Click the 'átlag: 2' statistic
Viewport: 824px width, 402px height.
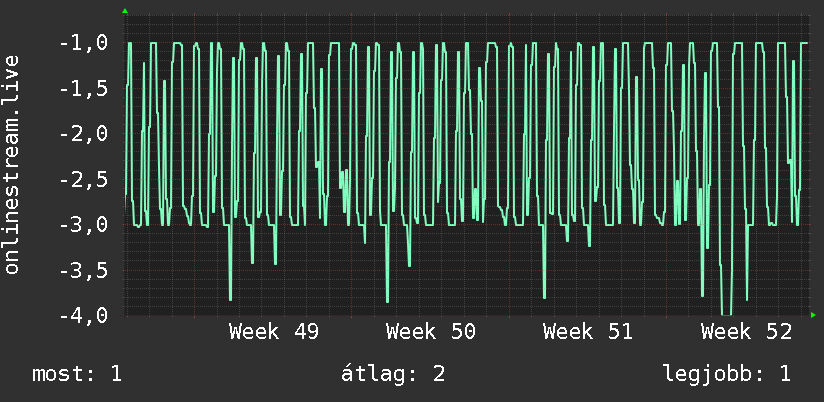tap(393, 374)
